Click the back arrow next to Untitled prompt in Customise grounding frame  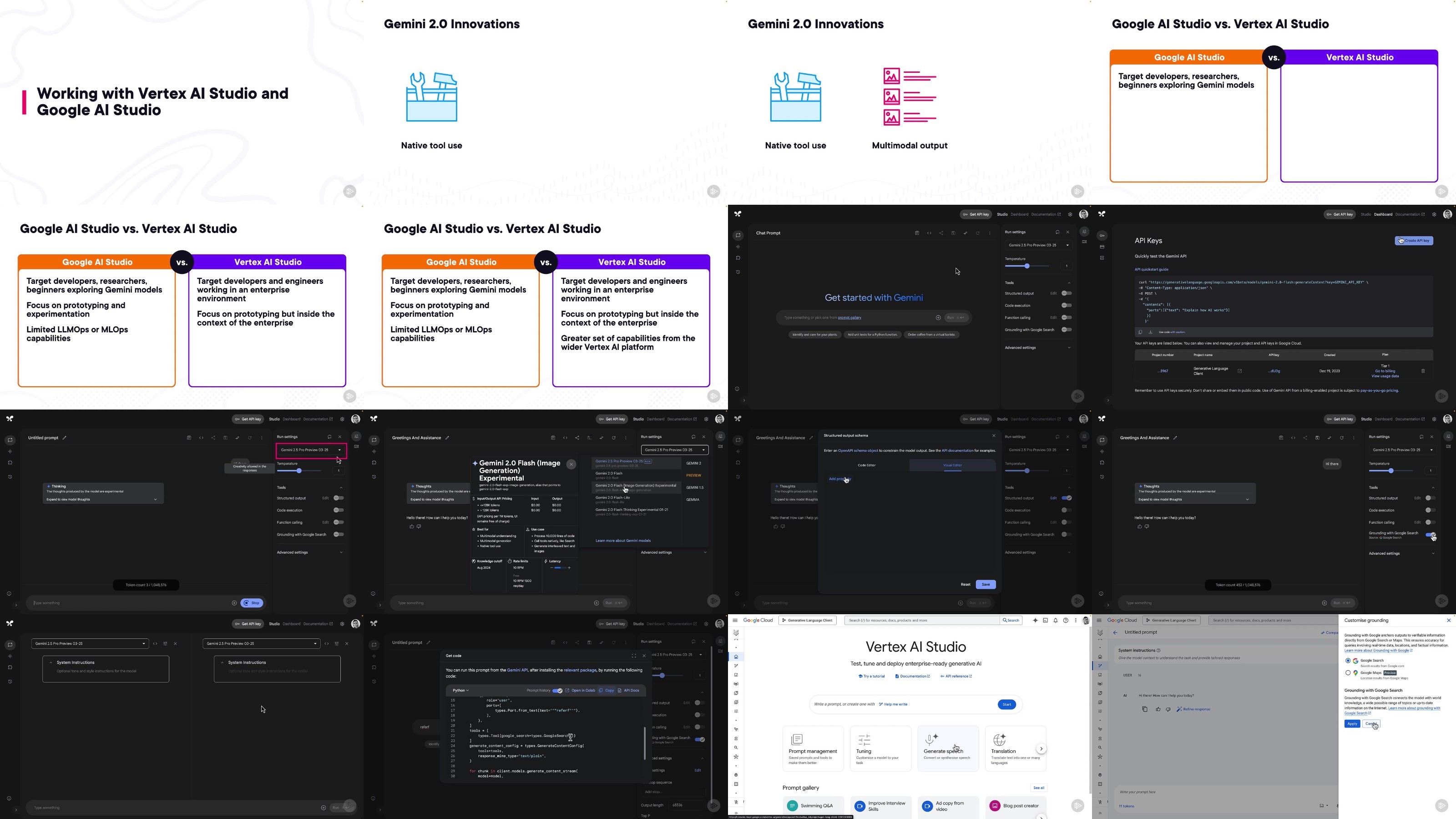pos(1115,632)
